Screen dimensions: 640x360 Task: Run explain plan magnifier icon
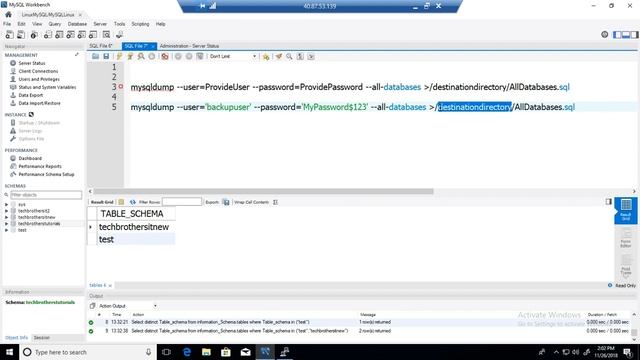tap(141, 56)
